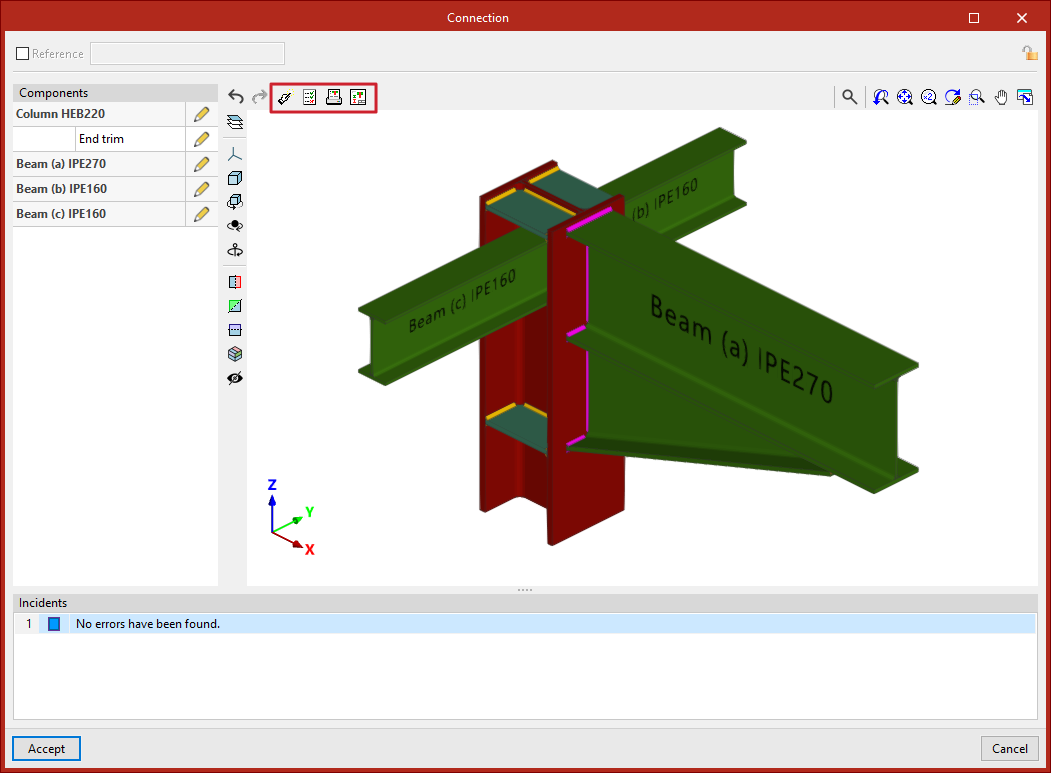Screen dimensions: 1051x773
Task: Click the previous zoom magnifier icon
Action: 881,97
